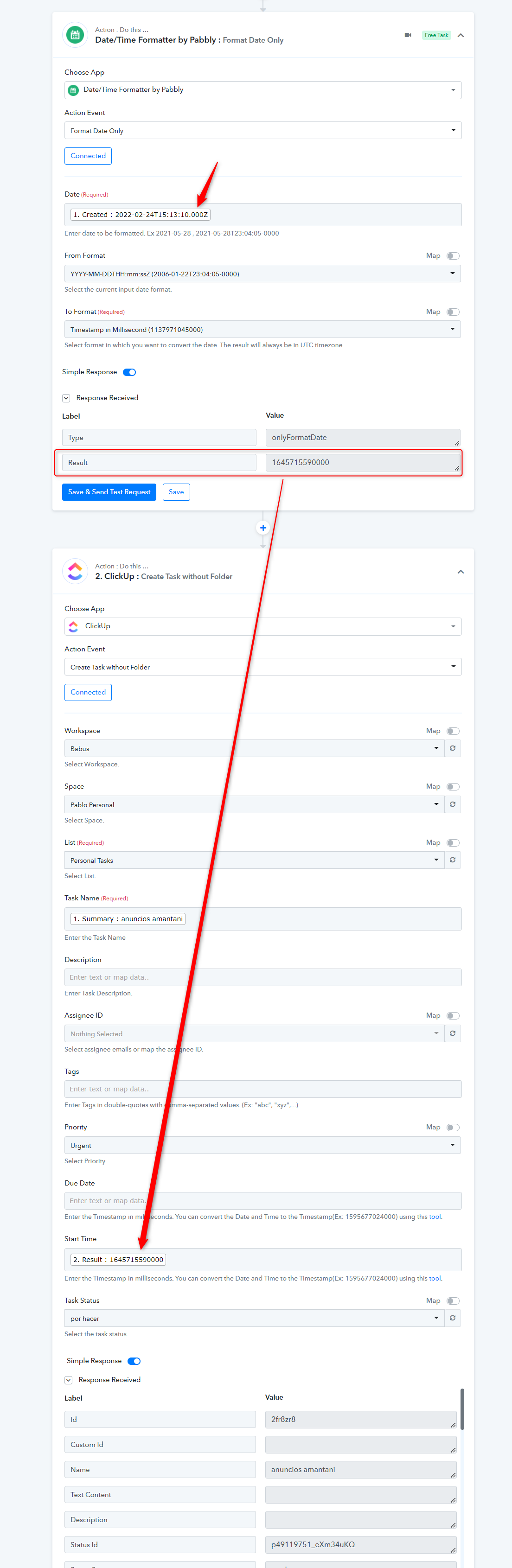
Task: Toggle Simple Response in formatter step
Action: 130,372
